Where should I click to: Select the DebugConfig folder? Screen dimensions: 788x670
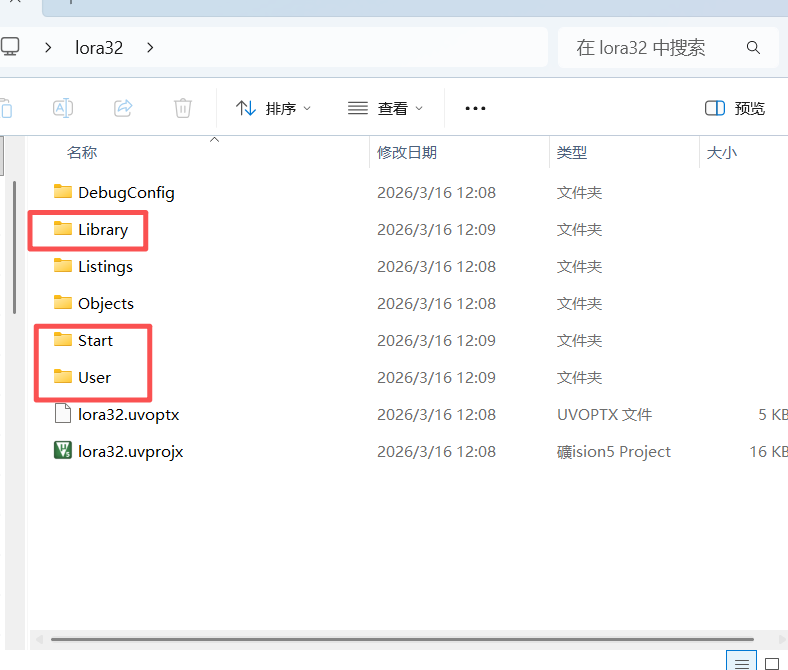(126, 193)
